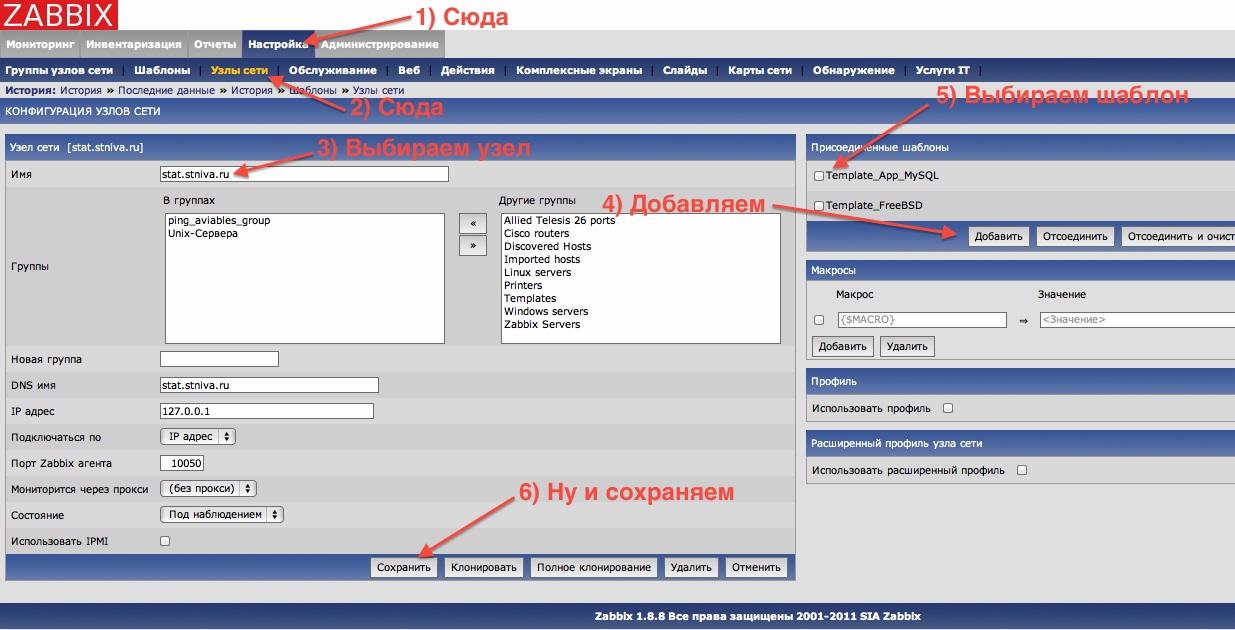Image resolution: width=1235 pixels, height=630 pixels.
Task: Switch to the Администрирование tab
Action: (379, 45)
